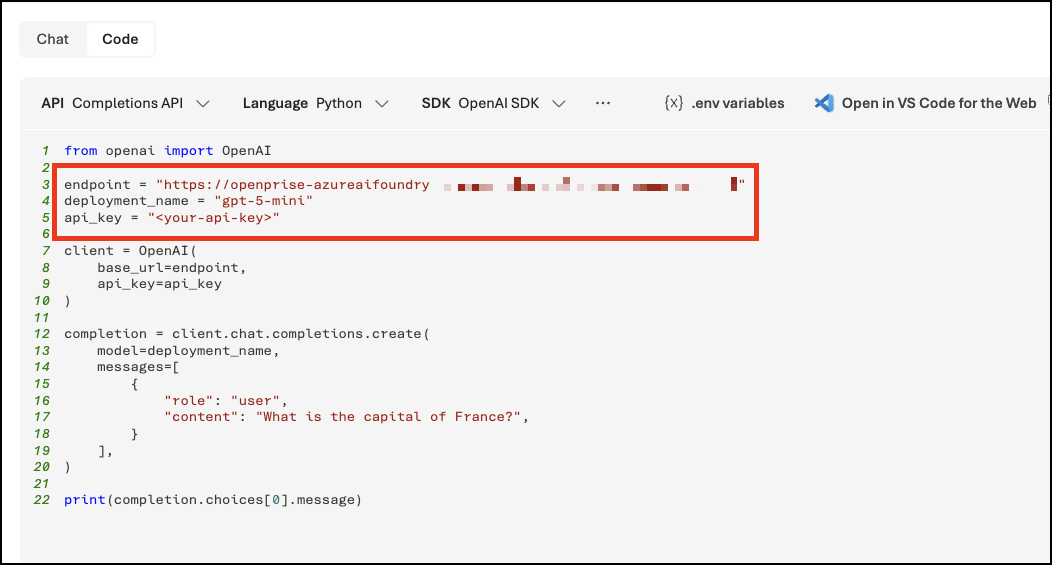Open the API Completions API dropdown
1052x565 pixels.
[125, 103]
